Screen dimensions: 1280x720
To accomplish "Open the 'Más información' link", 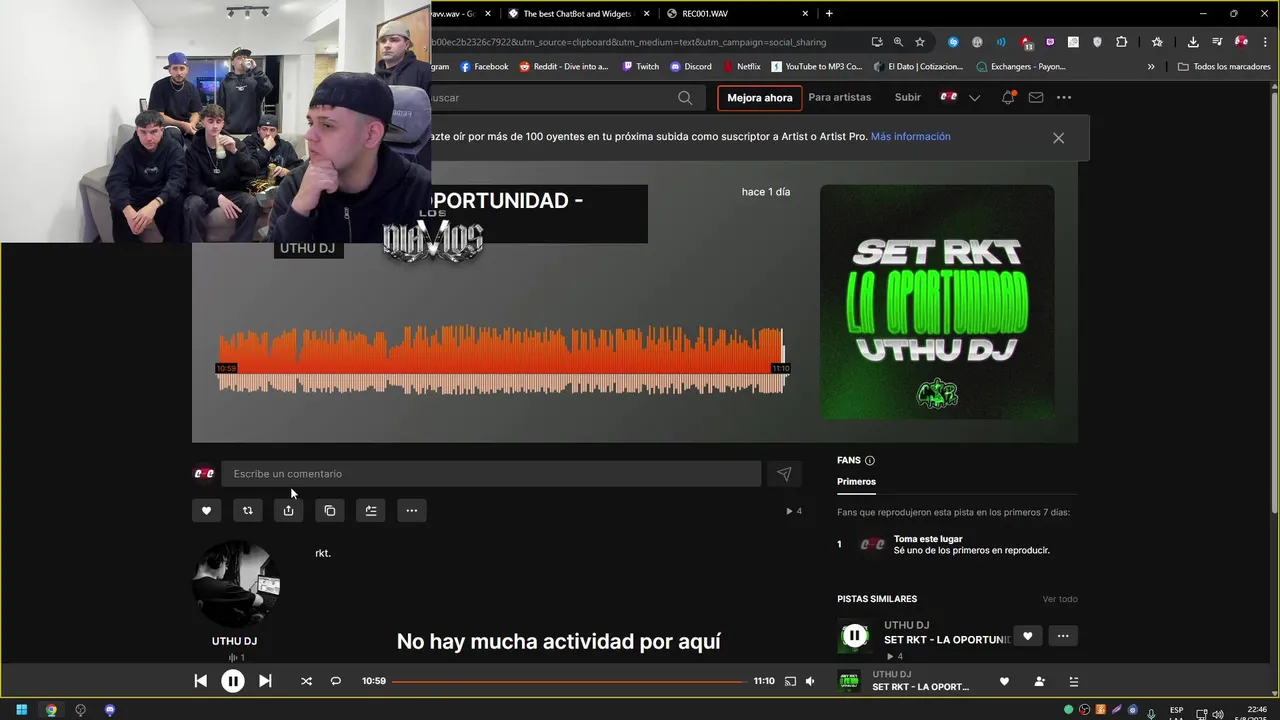I will [910, 136].
